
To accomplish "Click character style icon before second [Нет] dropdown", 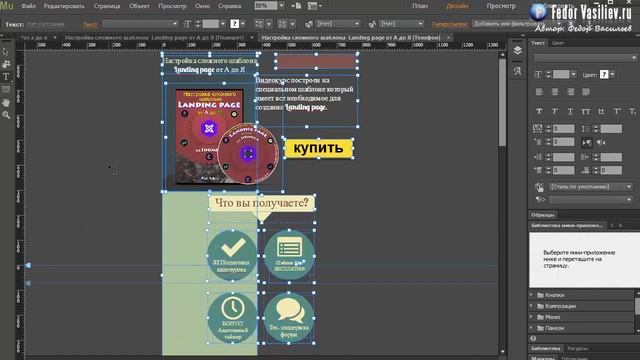I will tap(372, 24).
